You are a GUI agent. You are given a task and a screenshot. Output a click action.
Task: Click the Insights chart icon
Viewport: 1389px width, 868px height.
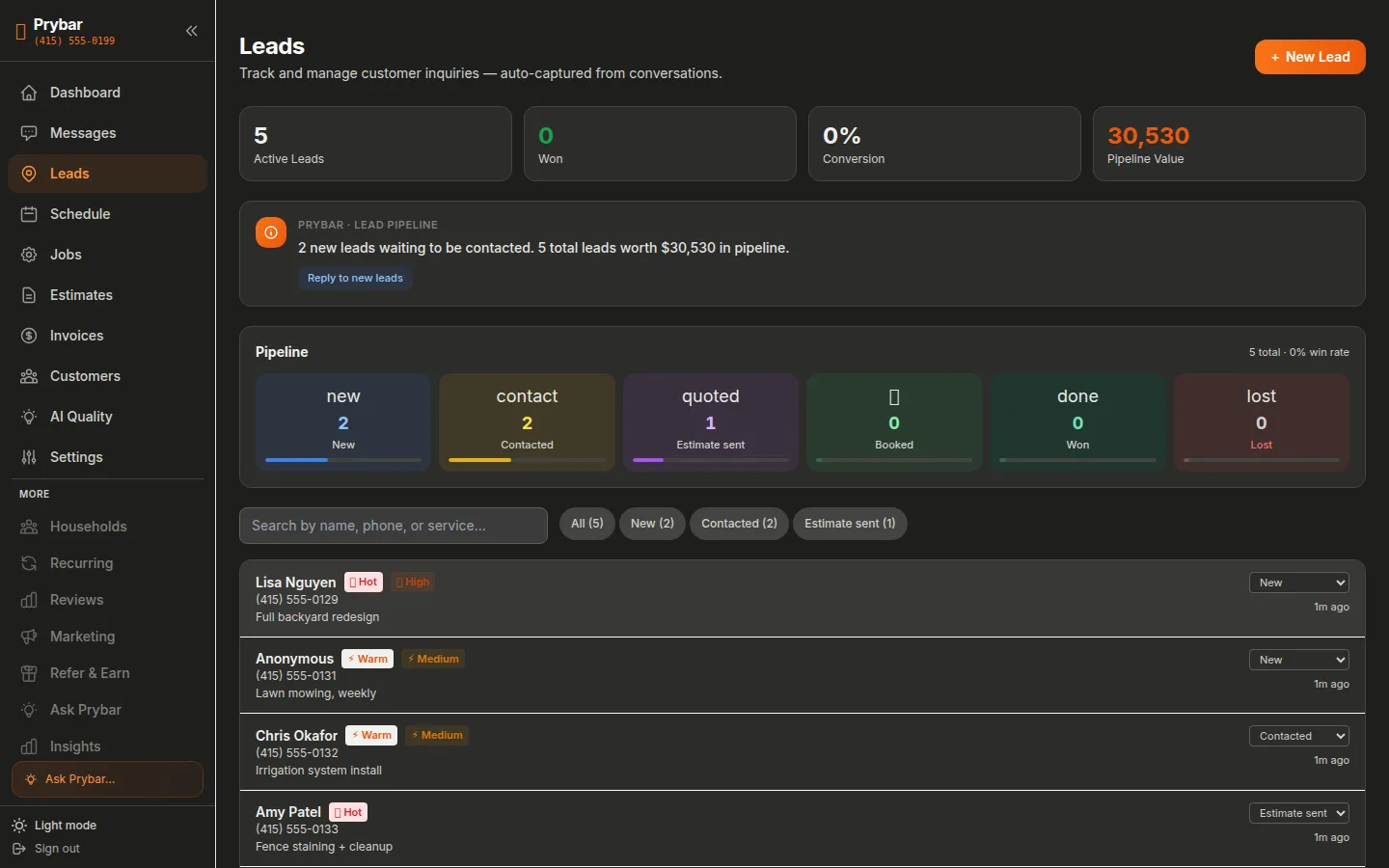click(29, 746)
